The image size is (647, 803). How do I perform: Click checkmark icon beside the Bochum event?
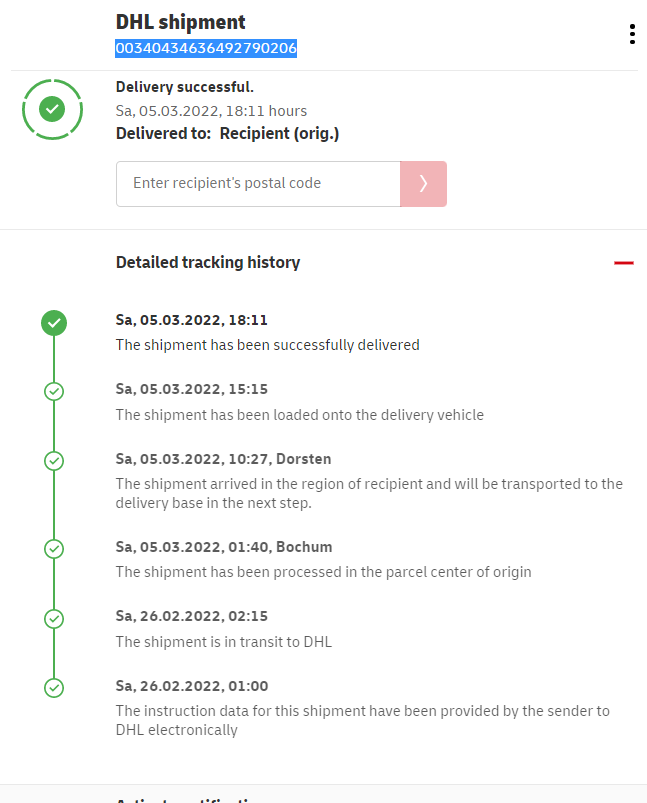(54, 549)
